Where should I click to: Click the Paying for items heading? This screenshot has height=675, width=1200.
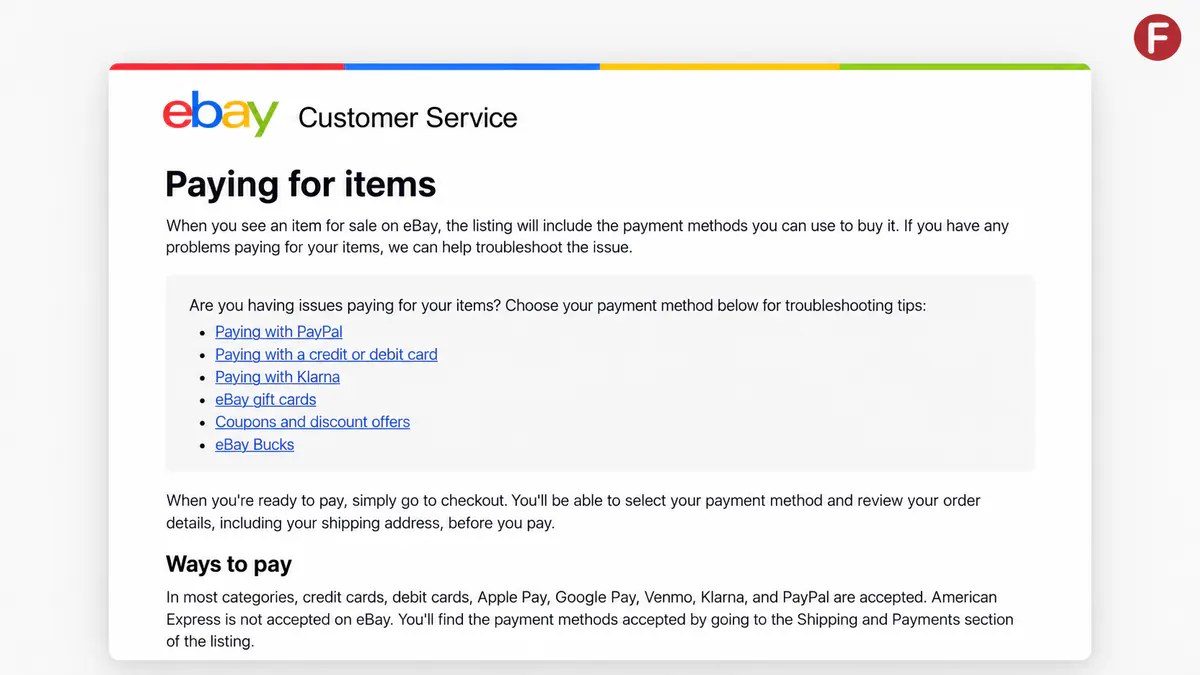pos(301,184)
